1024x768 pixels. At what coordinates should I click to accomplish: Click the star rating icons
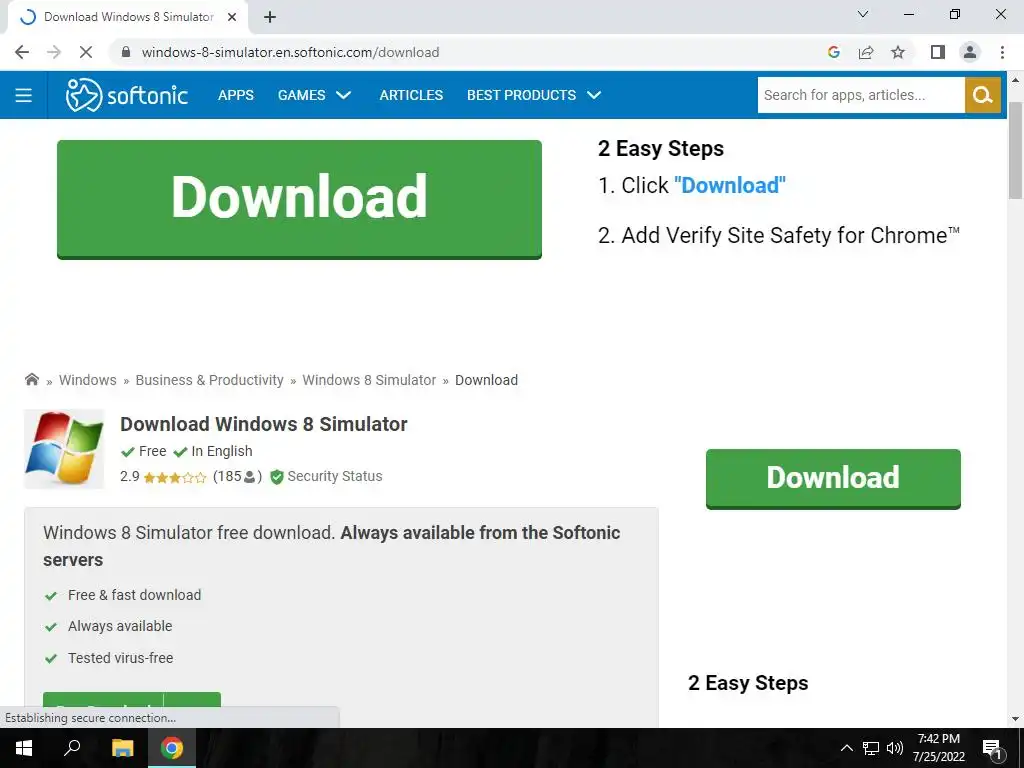pyautogui.click(x=174, y=477)
